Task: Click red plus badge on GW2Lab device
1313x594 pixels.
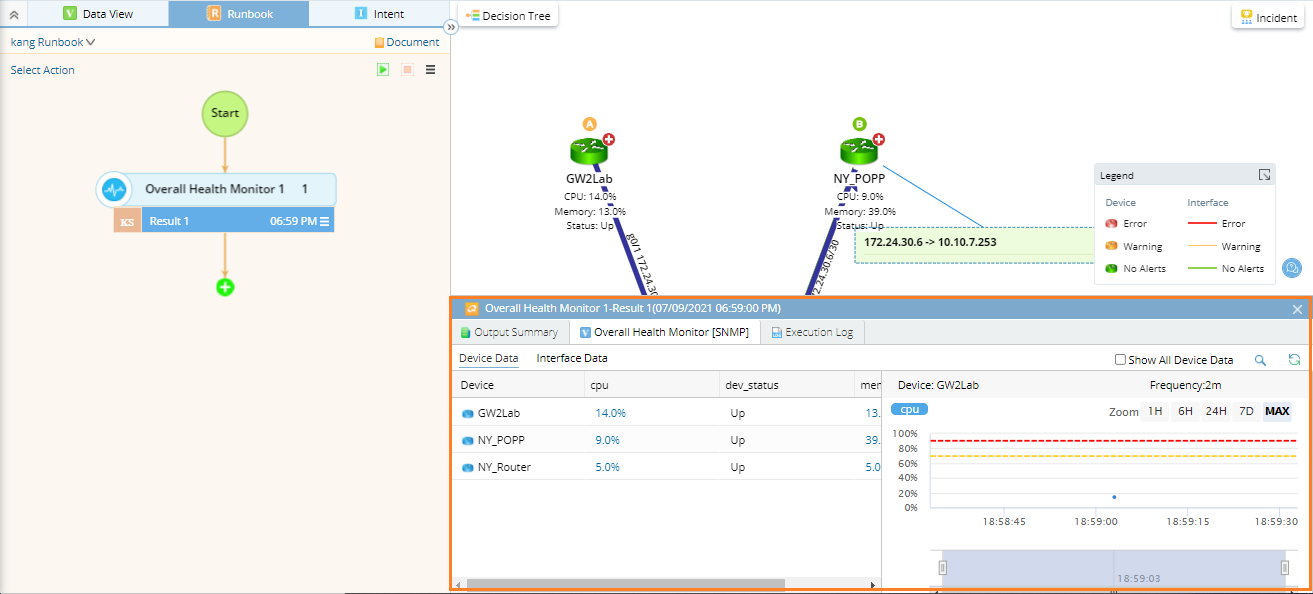Action: 609,140
